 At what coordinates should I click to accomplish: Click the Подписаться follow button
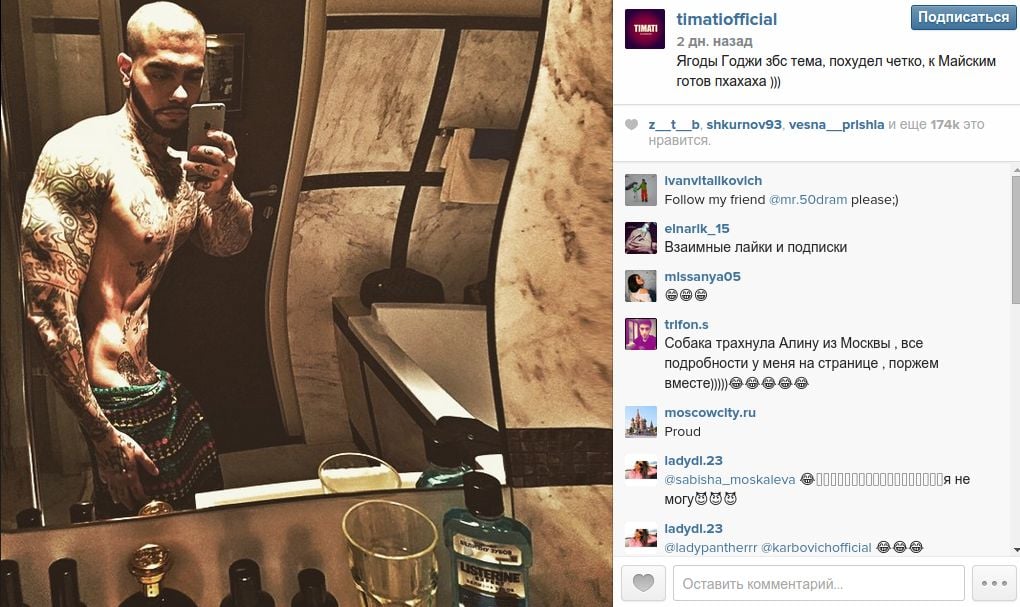(963, 17)
